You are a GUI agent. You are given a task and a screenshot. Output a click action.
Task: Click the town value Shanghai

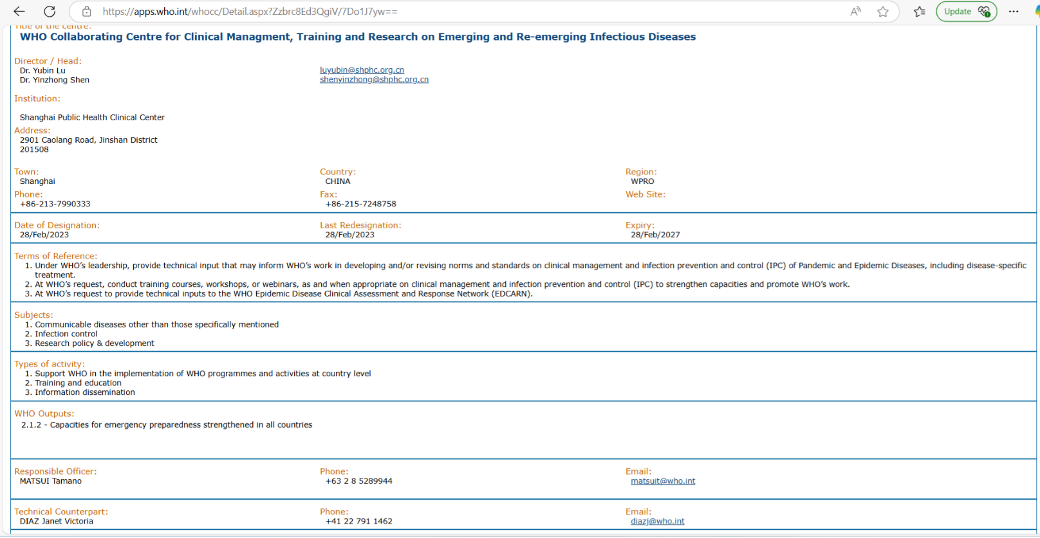(38, 181)
